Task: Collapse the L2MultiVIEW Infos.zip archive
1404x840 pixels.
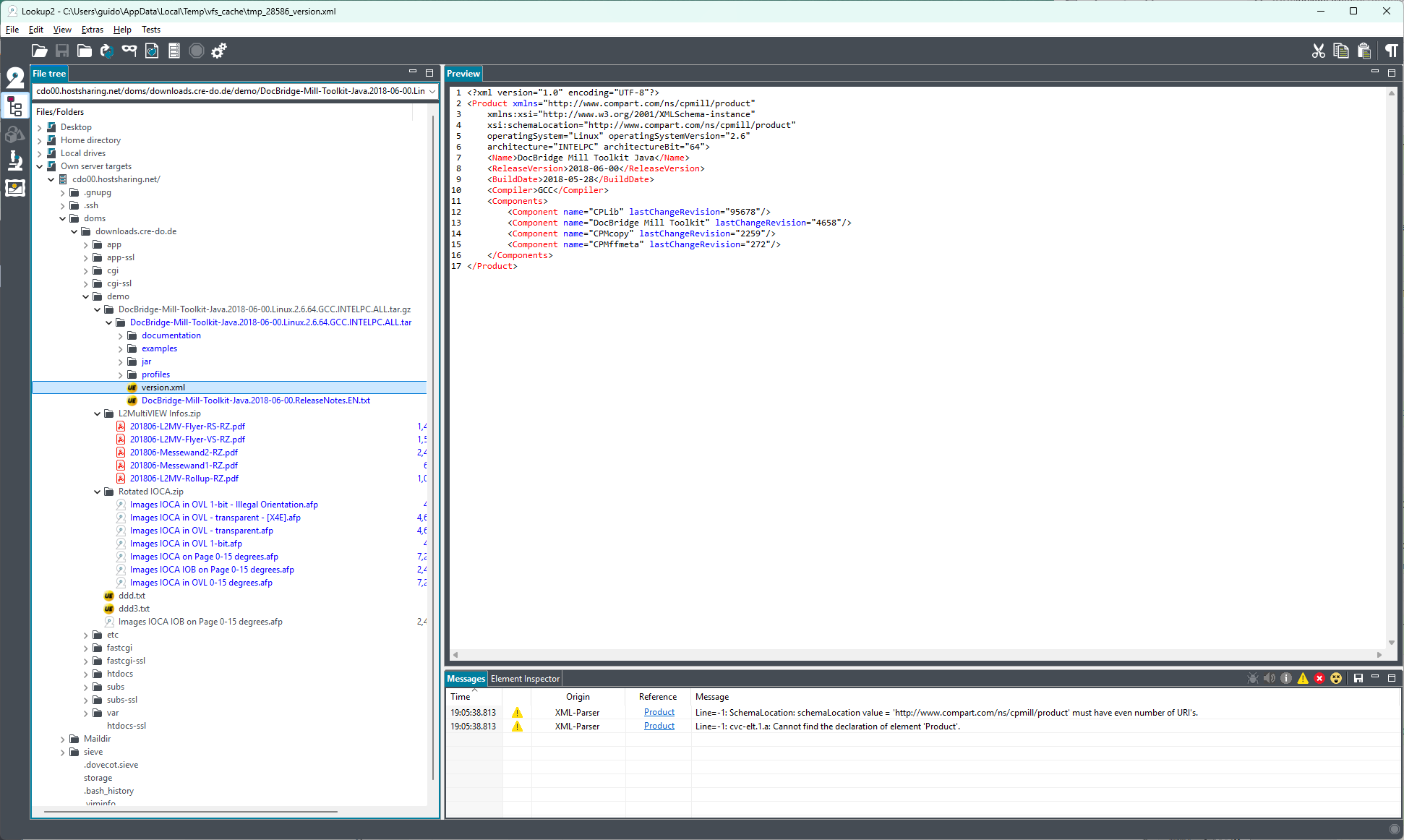Action: pyautogui.click(x=98, y=413)
